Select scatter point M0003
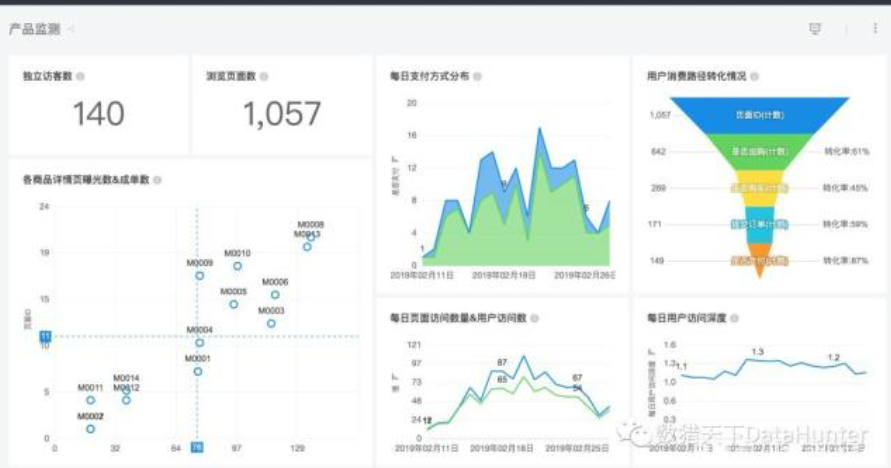891x468 pixels. tap(271, 323)
